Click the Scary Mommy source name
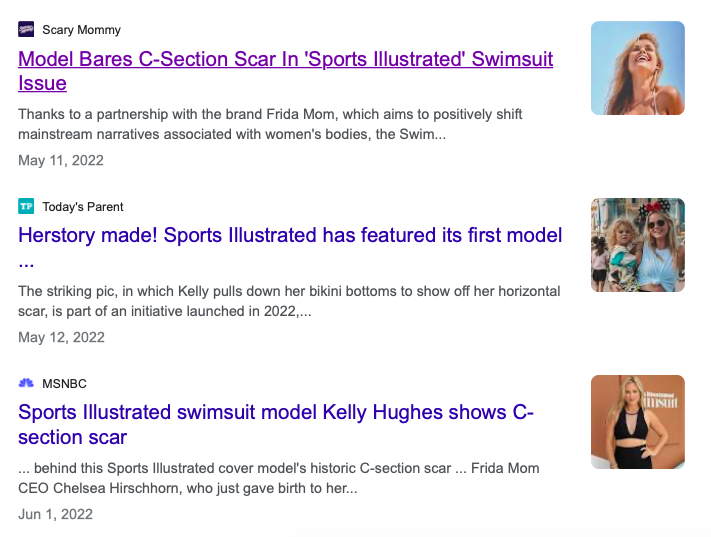 81,30
